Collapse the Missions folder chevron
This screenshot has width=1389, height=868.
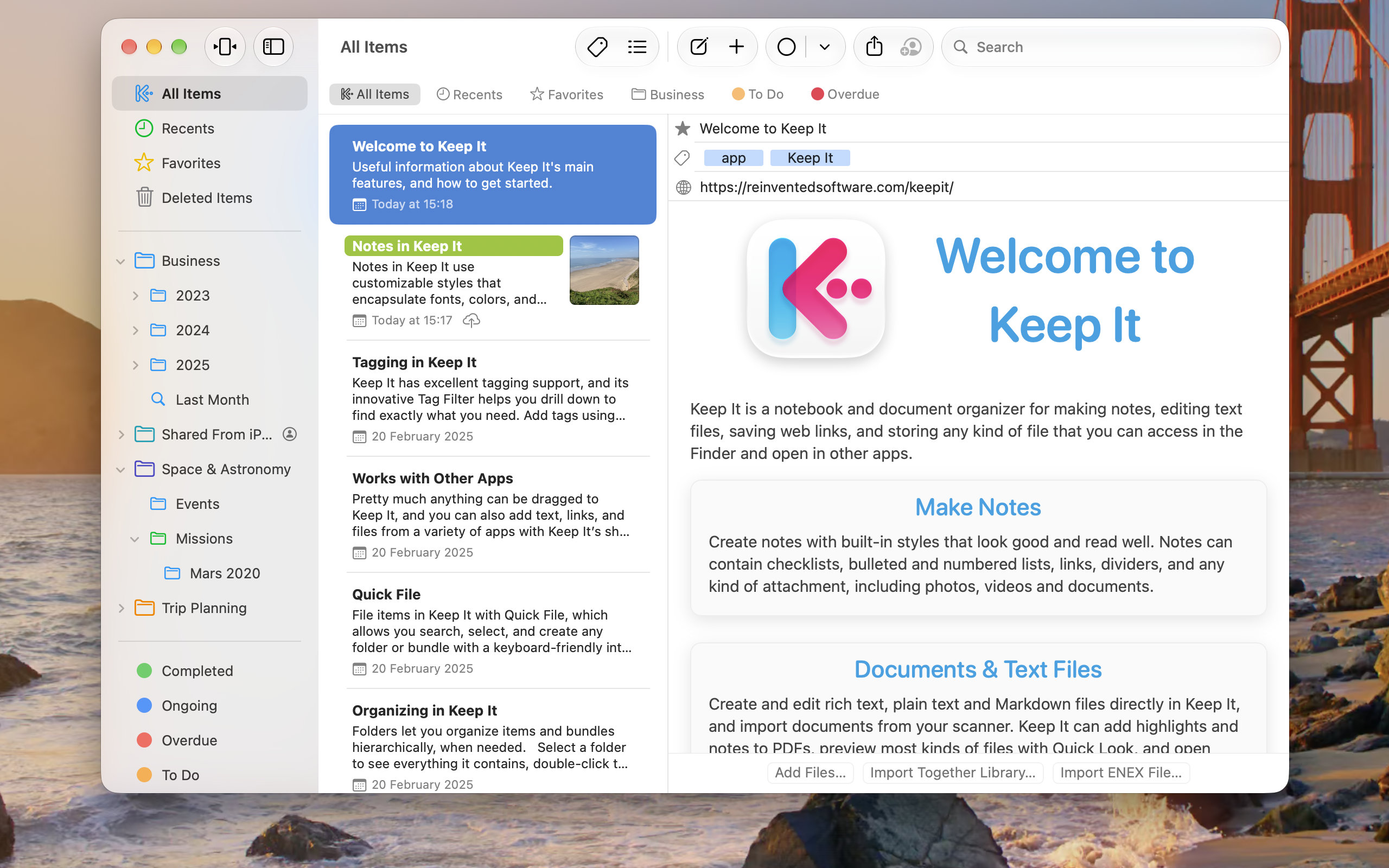(135, 539)
